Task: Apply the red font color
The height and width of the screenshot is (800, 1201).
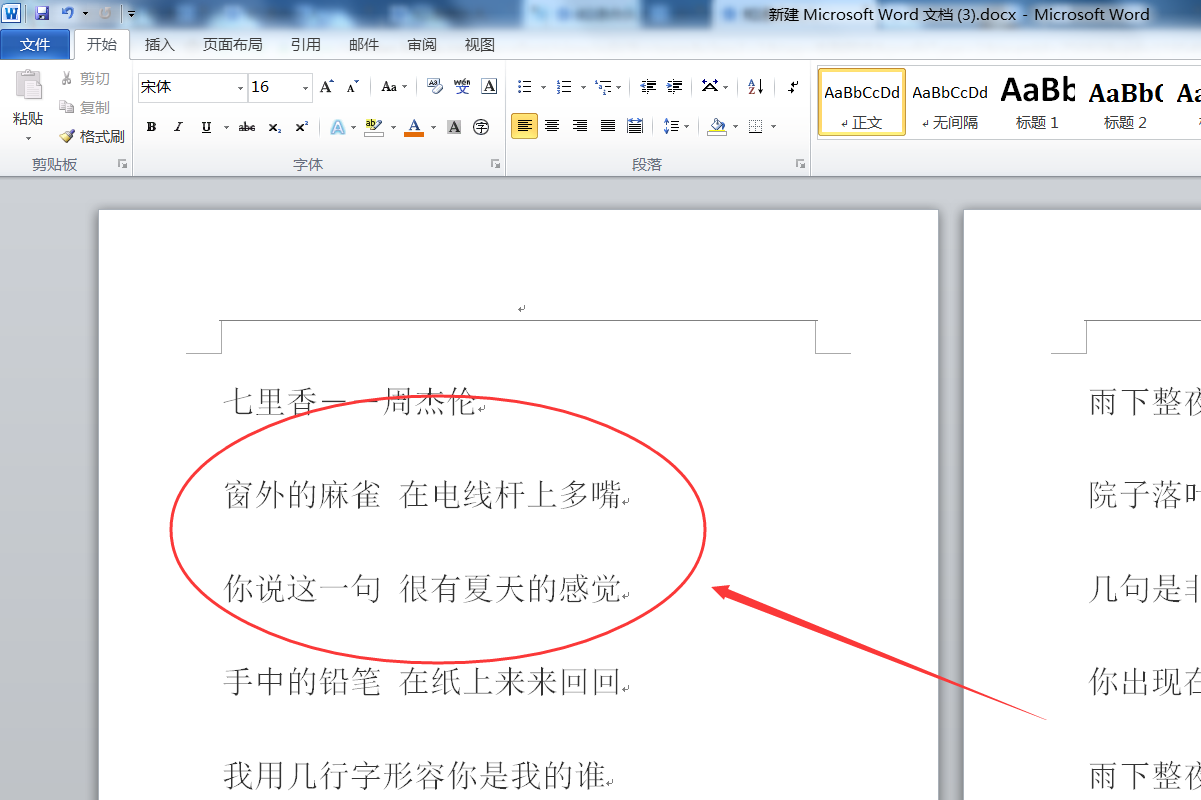Action: [x=414, y=127]
